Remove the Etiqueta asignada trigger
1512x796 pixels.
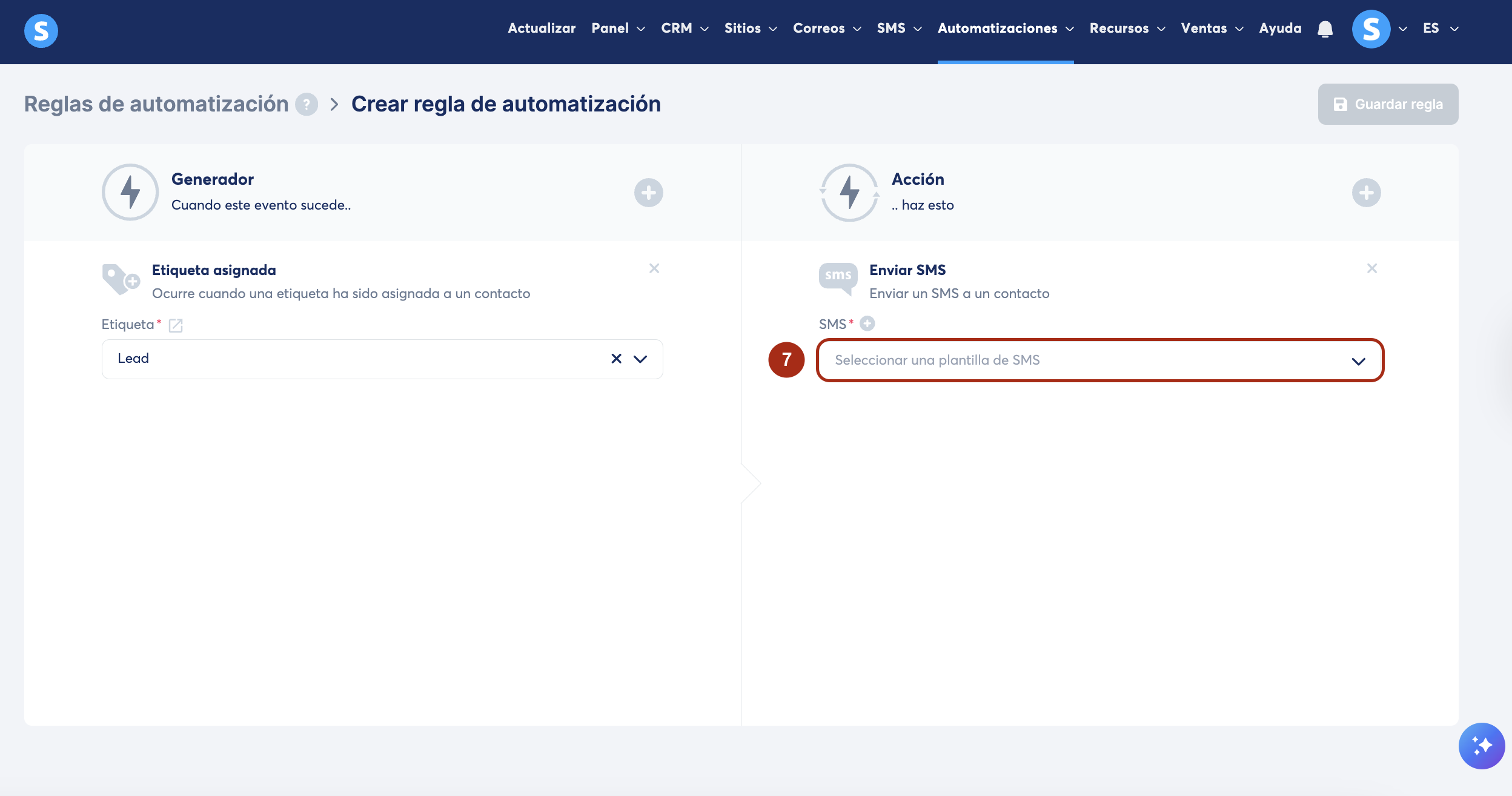pyautogui.click(x=654, y=268)
